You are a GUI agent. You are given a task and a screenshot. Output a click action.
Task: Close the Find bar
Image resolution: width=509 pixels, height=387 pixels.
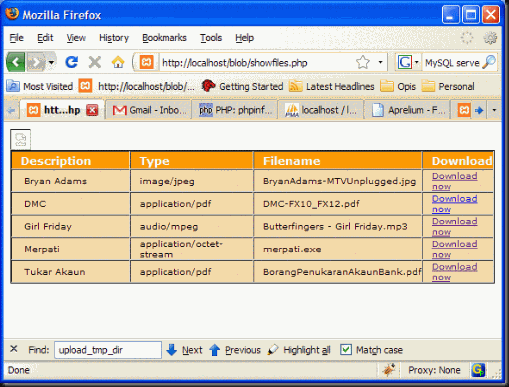tap(14, 349)
